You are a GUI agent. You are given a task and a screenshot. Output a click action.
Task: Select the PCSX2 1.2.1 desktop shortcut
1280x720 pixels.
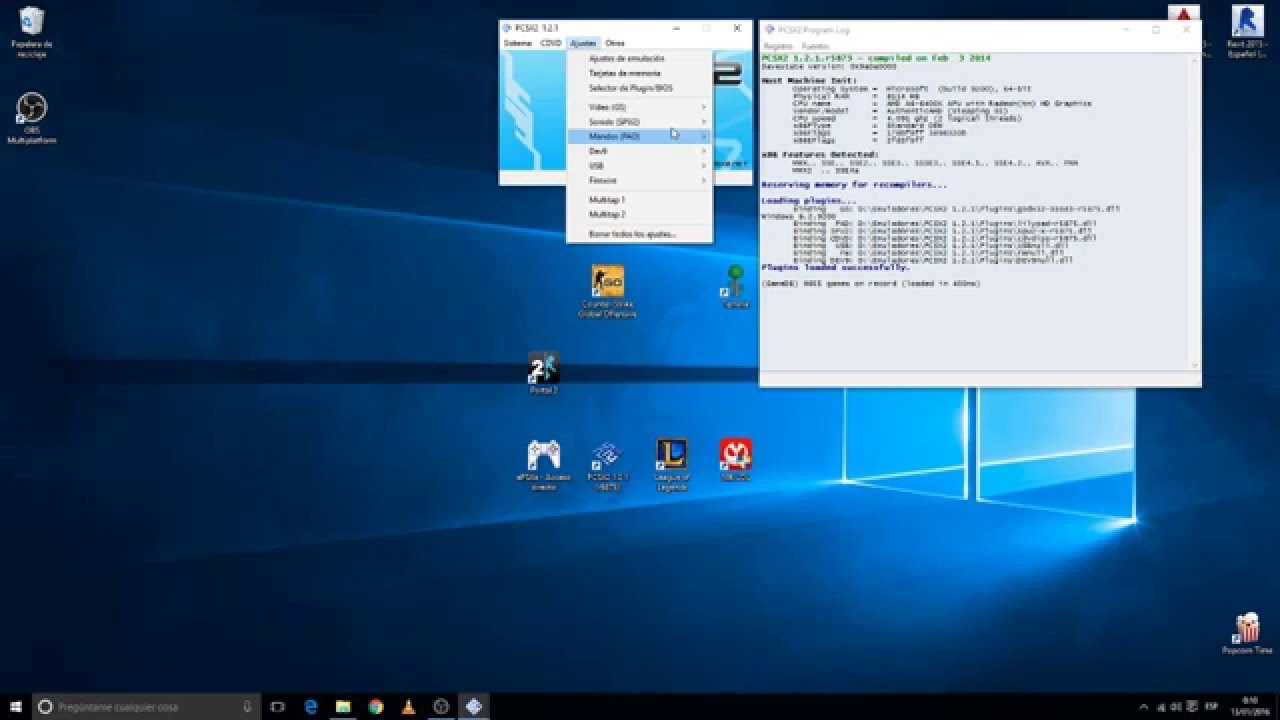coord(607,466)
